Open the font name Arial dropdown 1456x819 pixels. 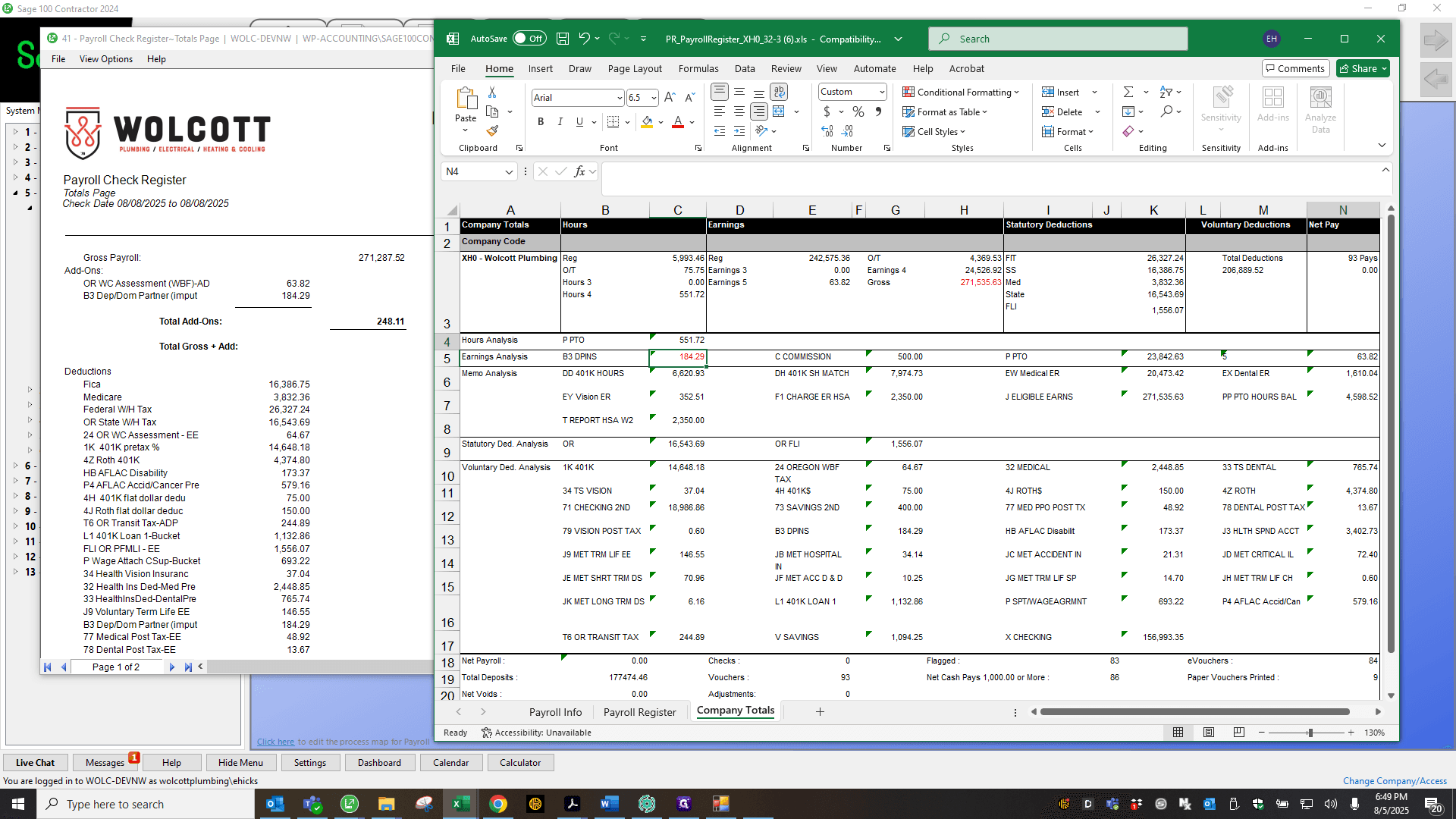pos(620,98)
